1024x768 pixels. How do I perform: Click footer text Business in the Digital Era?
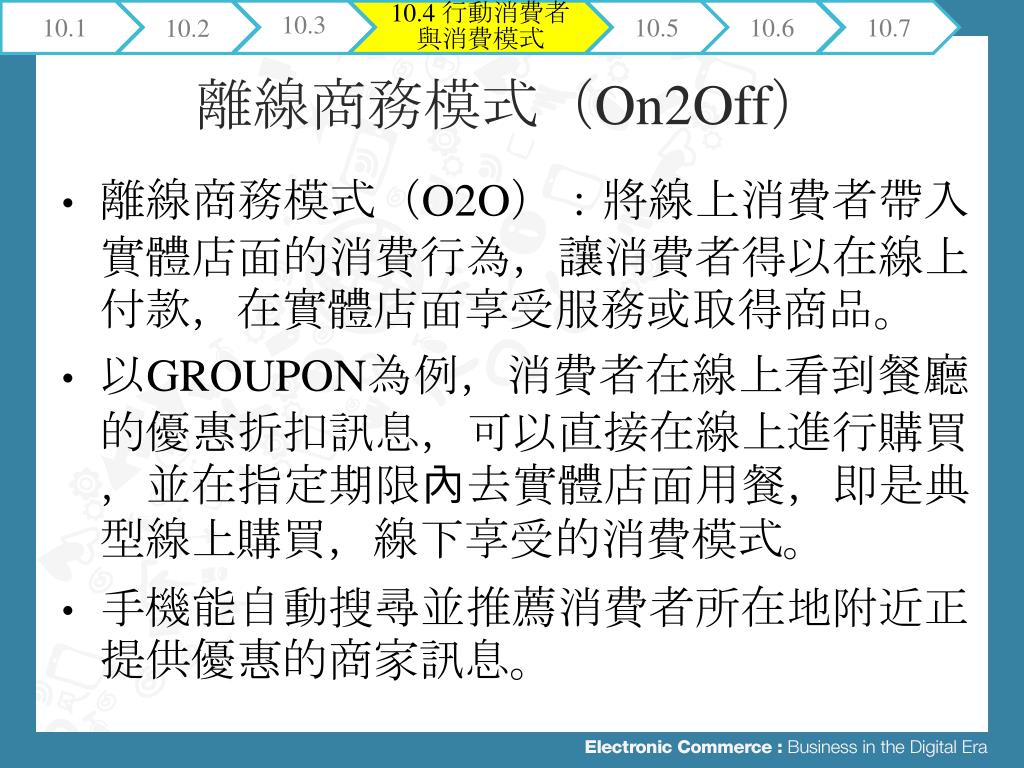click(888, 746)
